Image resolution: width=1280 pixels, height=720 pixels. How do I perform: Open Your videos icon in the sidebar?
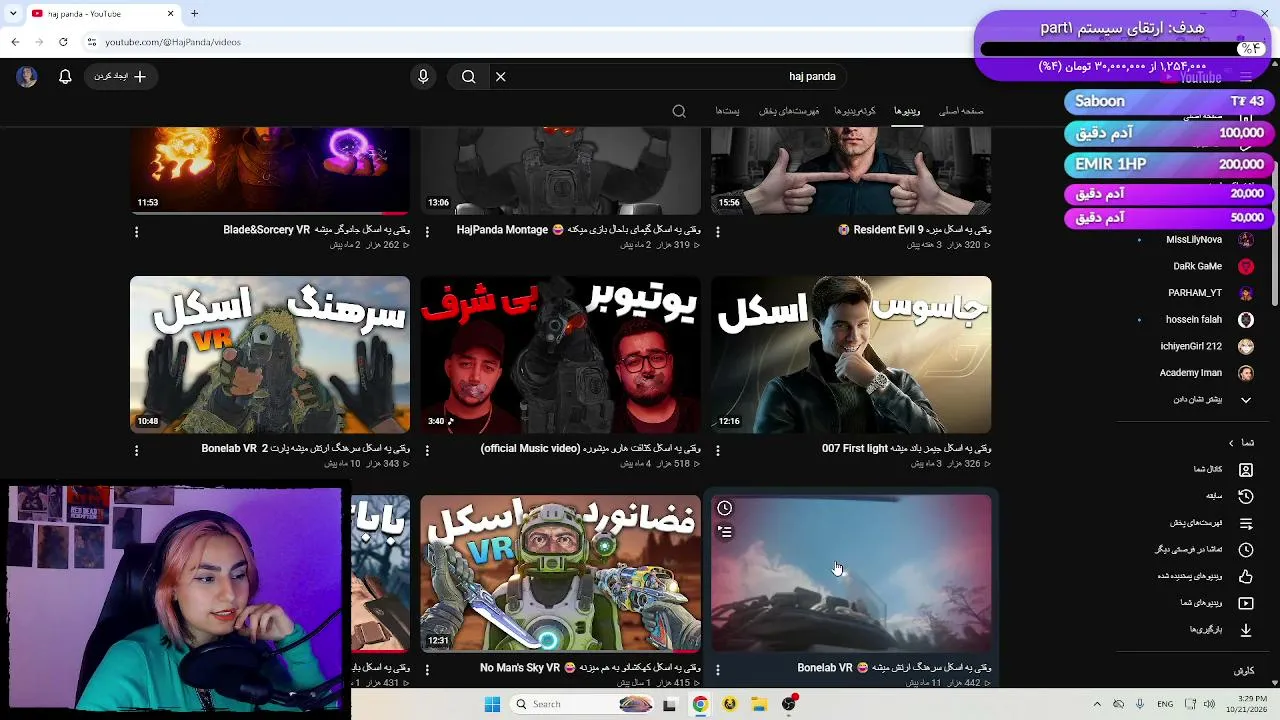pyautogui.click(x=1246, y=603)
